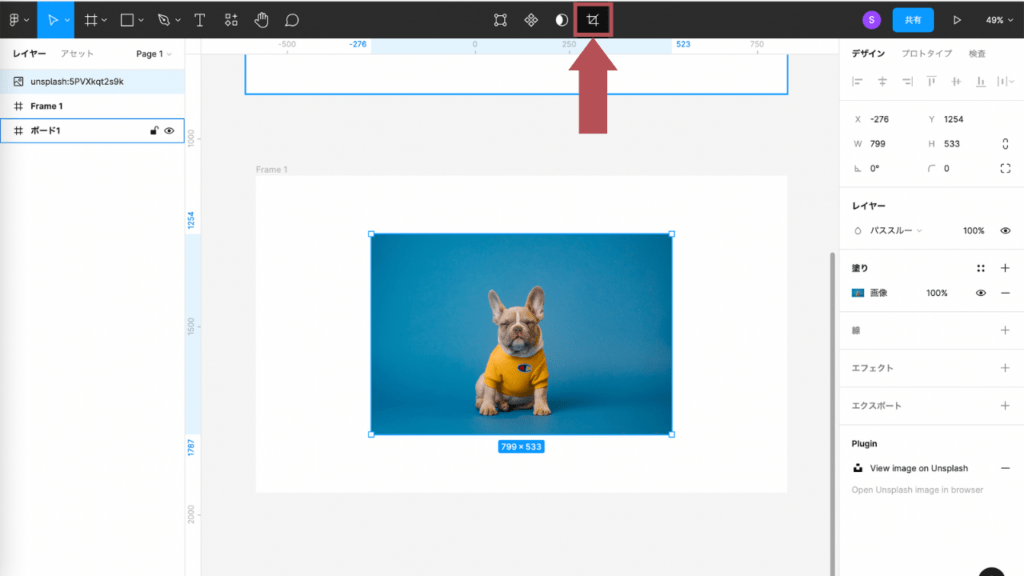Viewport: 1024px width, 576px height.
Task: Align selection to left
Action: [x=857, y=82]
